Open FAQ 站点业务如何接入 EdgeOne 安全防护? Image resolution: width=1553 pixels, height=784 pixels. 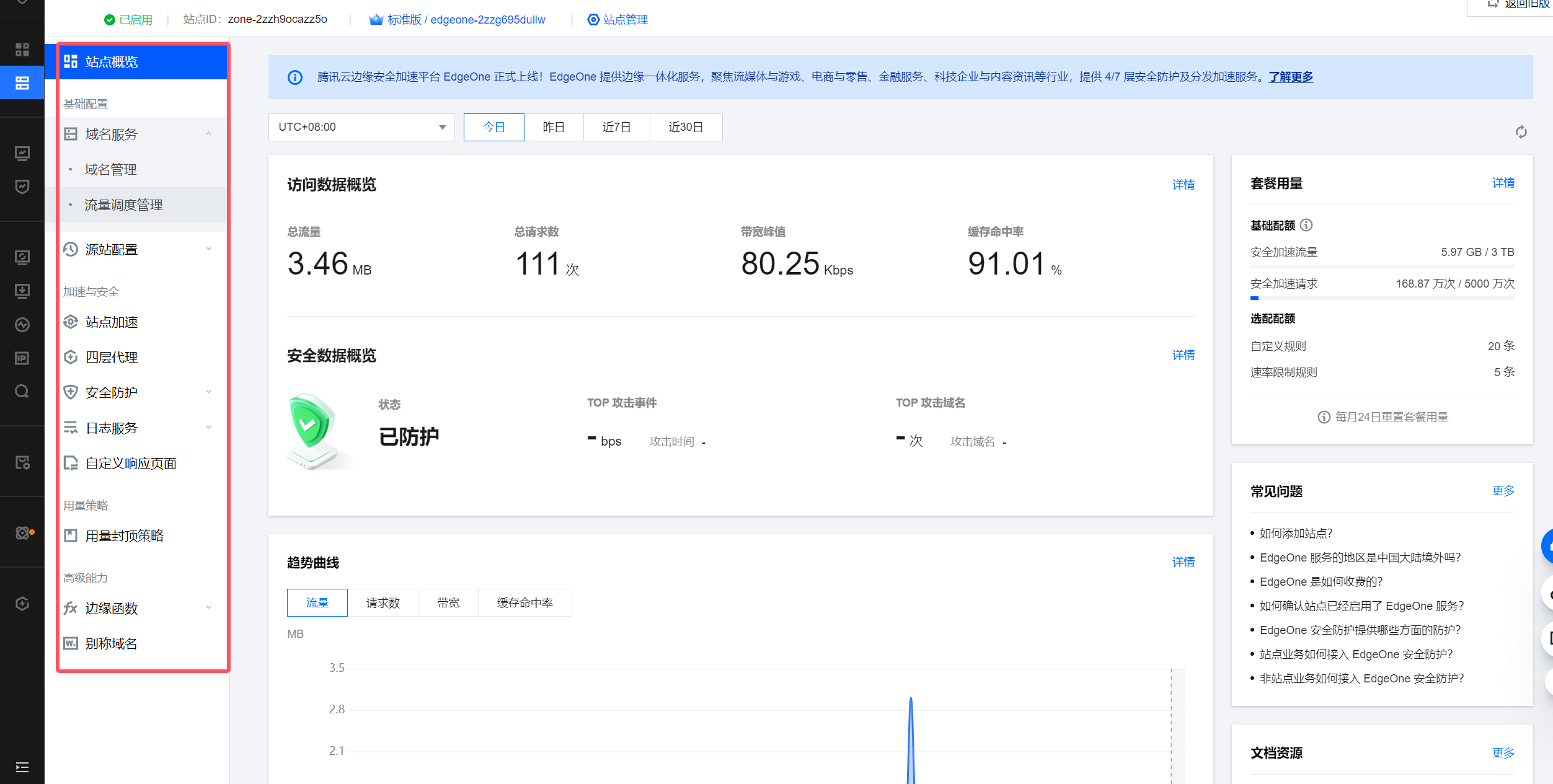[1356, 654]
